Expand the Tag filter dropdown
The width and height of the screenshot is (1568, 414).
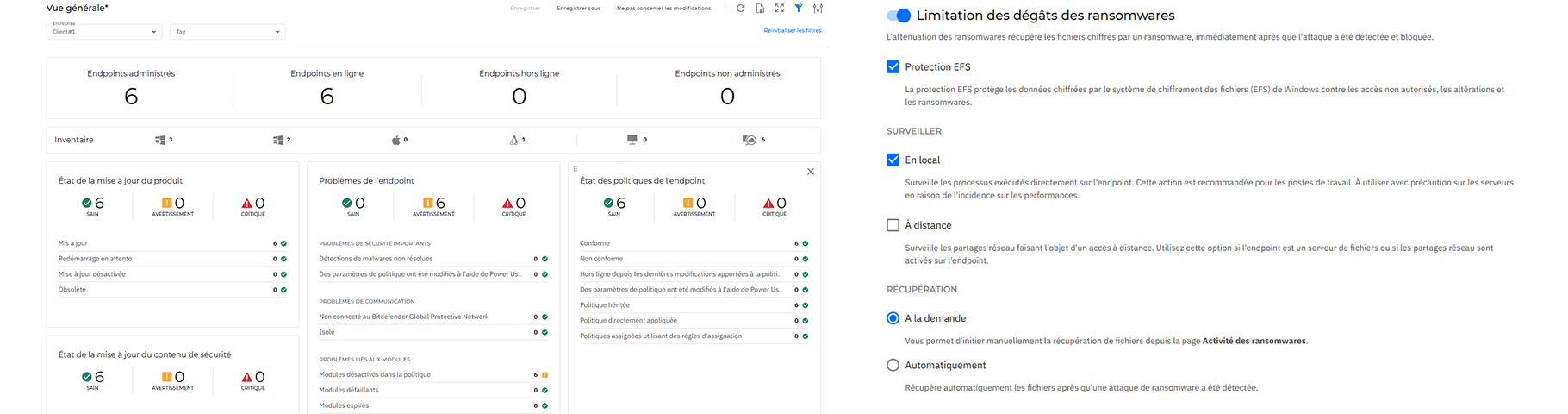click(227, 32)
